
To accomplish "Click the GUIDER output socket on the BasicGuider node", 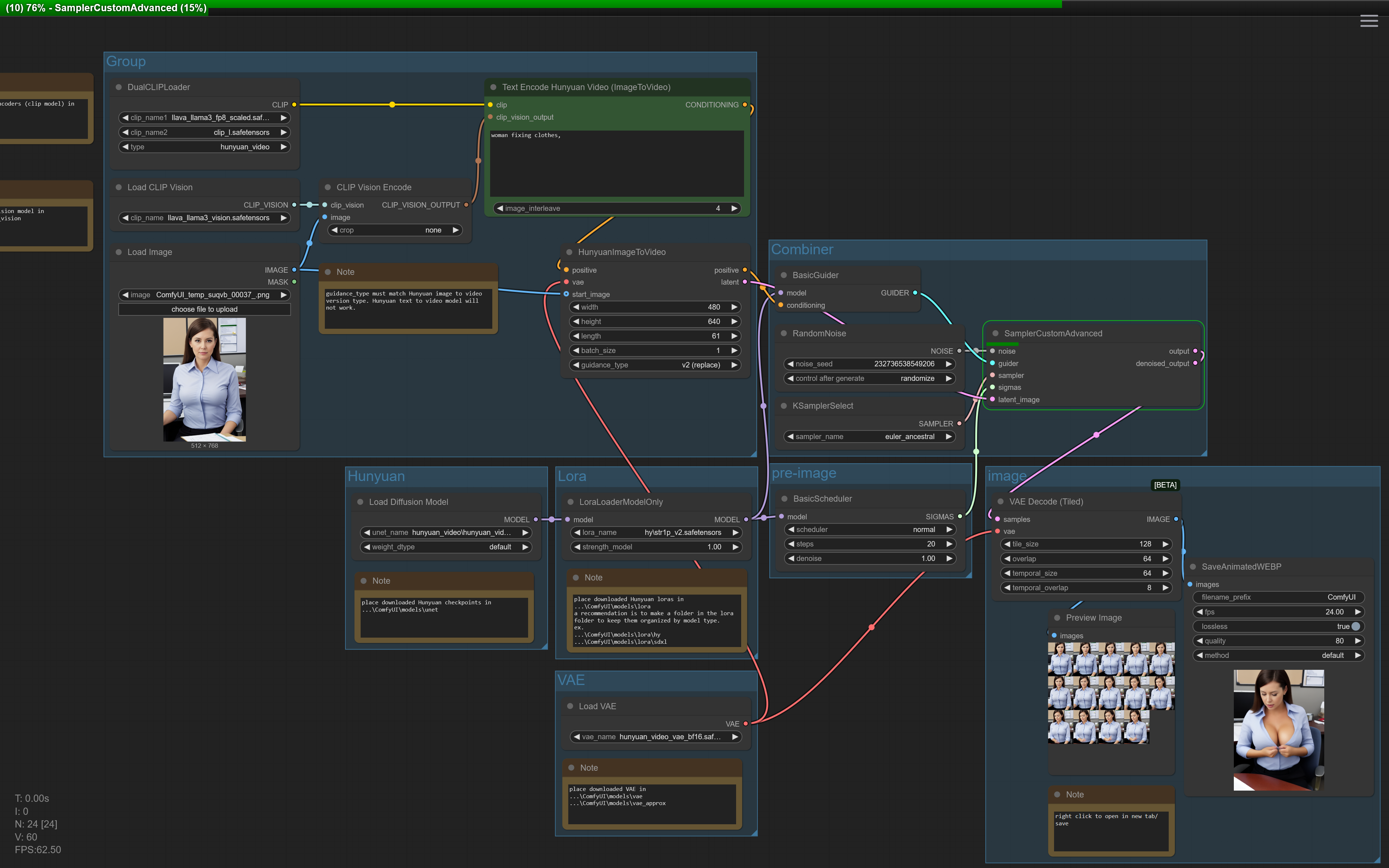I will 915,293.
